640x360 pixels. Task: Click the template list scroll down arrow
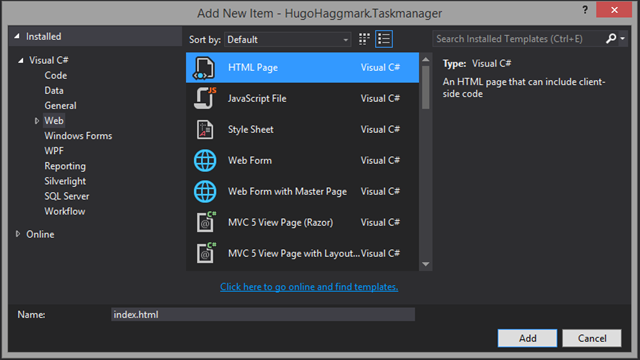point(426,264)
